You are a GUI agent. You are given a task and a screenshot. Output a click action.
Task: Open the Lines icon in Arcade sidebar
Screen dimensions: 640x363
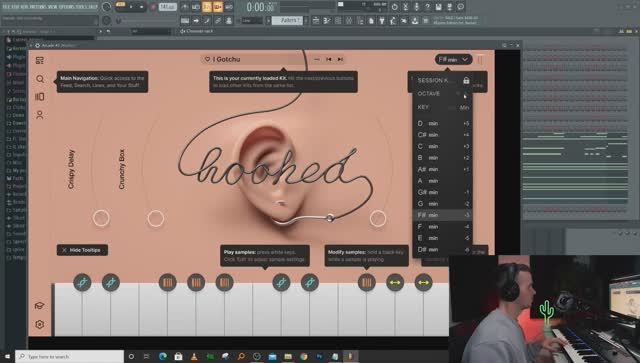(40, 97)
